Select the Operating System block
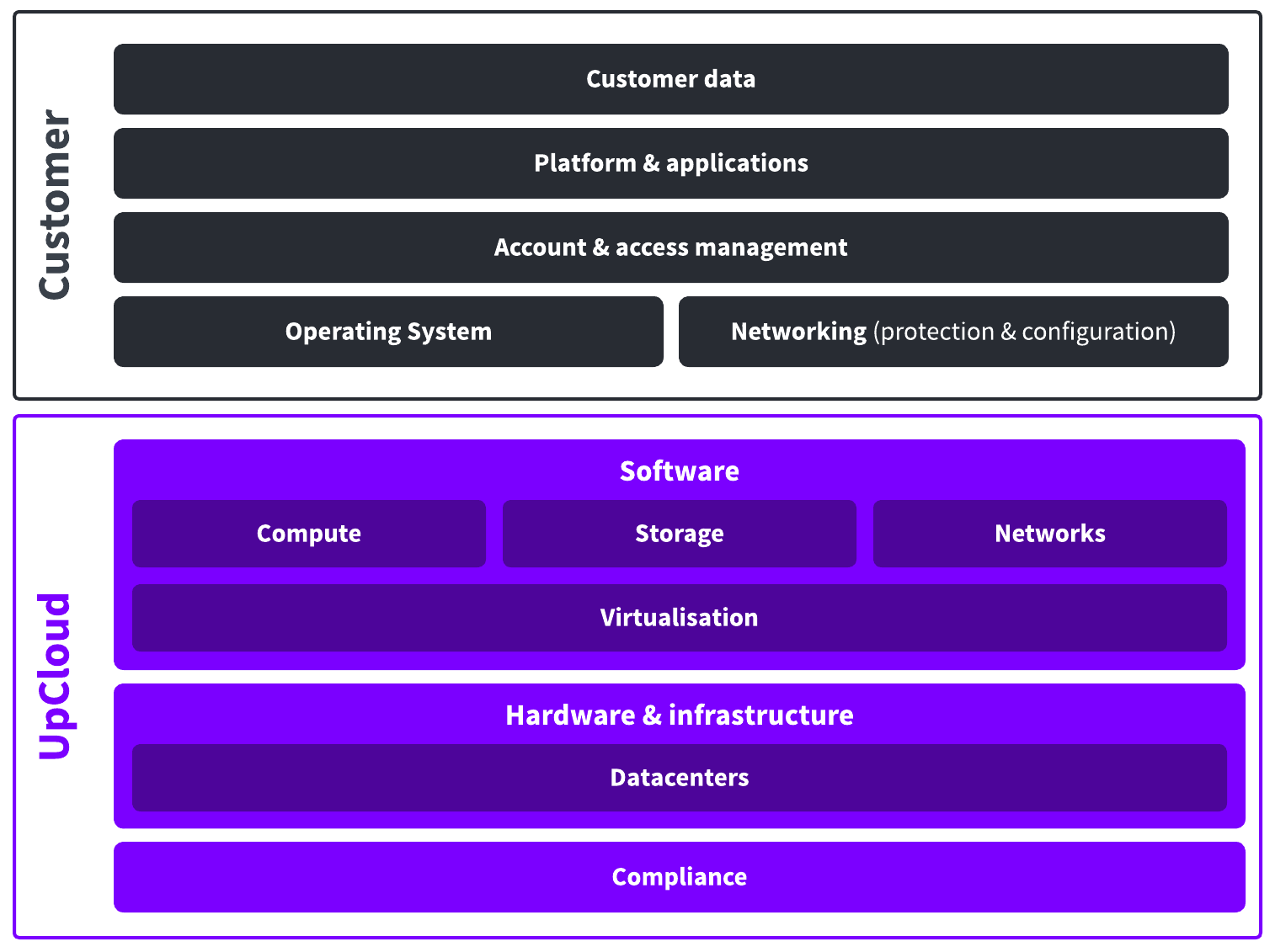 [388, 332]
